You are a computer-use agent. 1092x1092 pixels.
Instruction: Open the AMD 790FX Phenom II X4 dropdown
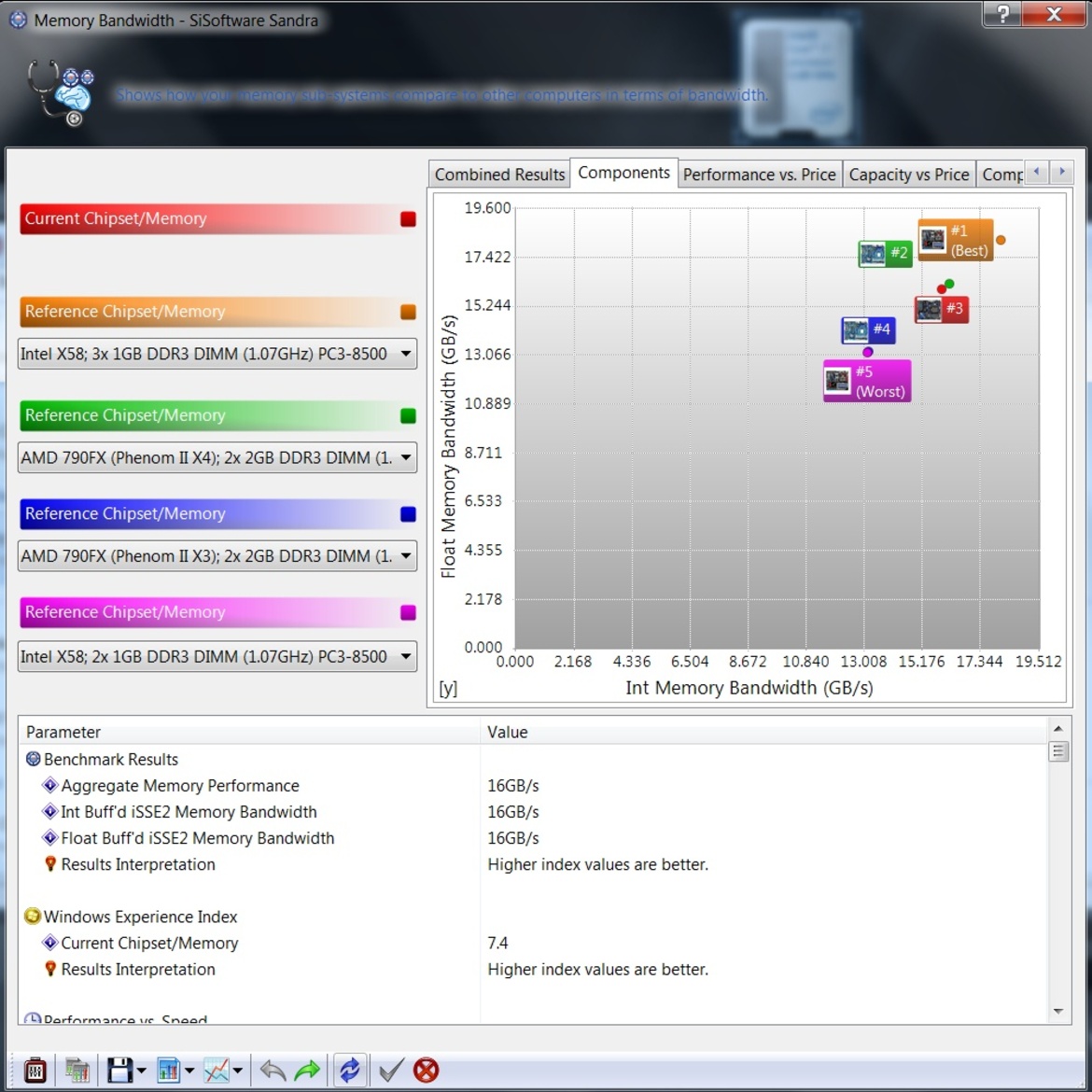click(x=217, y=457)
